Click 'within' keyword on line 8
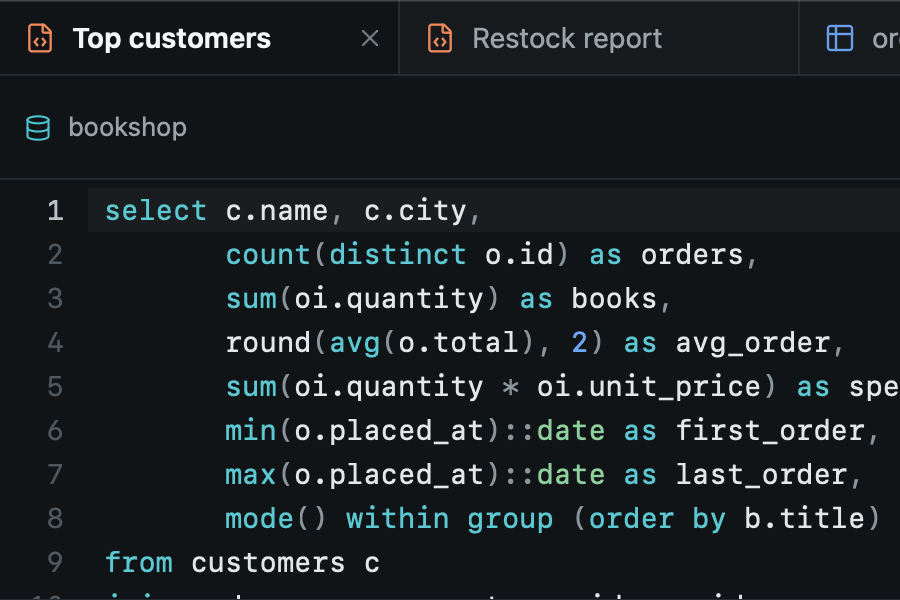 pyautogui.click(x=398, y=518)
